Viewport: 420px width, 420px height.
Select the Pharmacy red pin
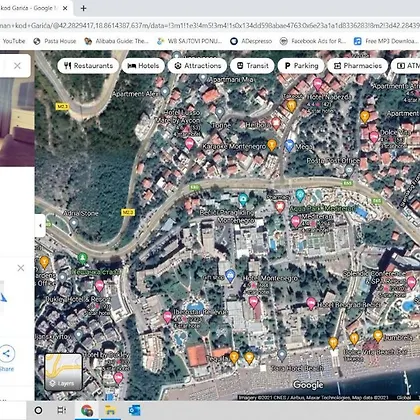pos(280,207)
